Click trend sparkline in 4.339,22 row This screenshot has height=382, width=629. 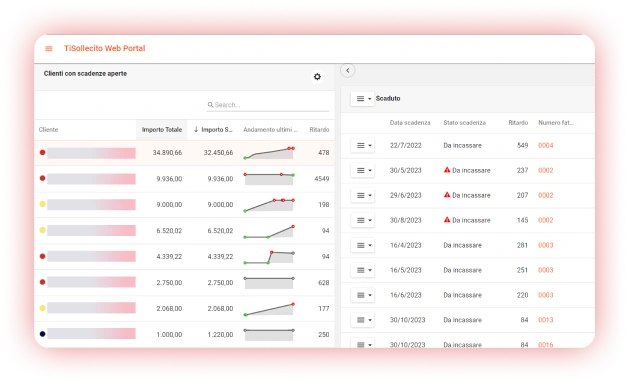[x=269, y=257]
